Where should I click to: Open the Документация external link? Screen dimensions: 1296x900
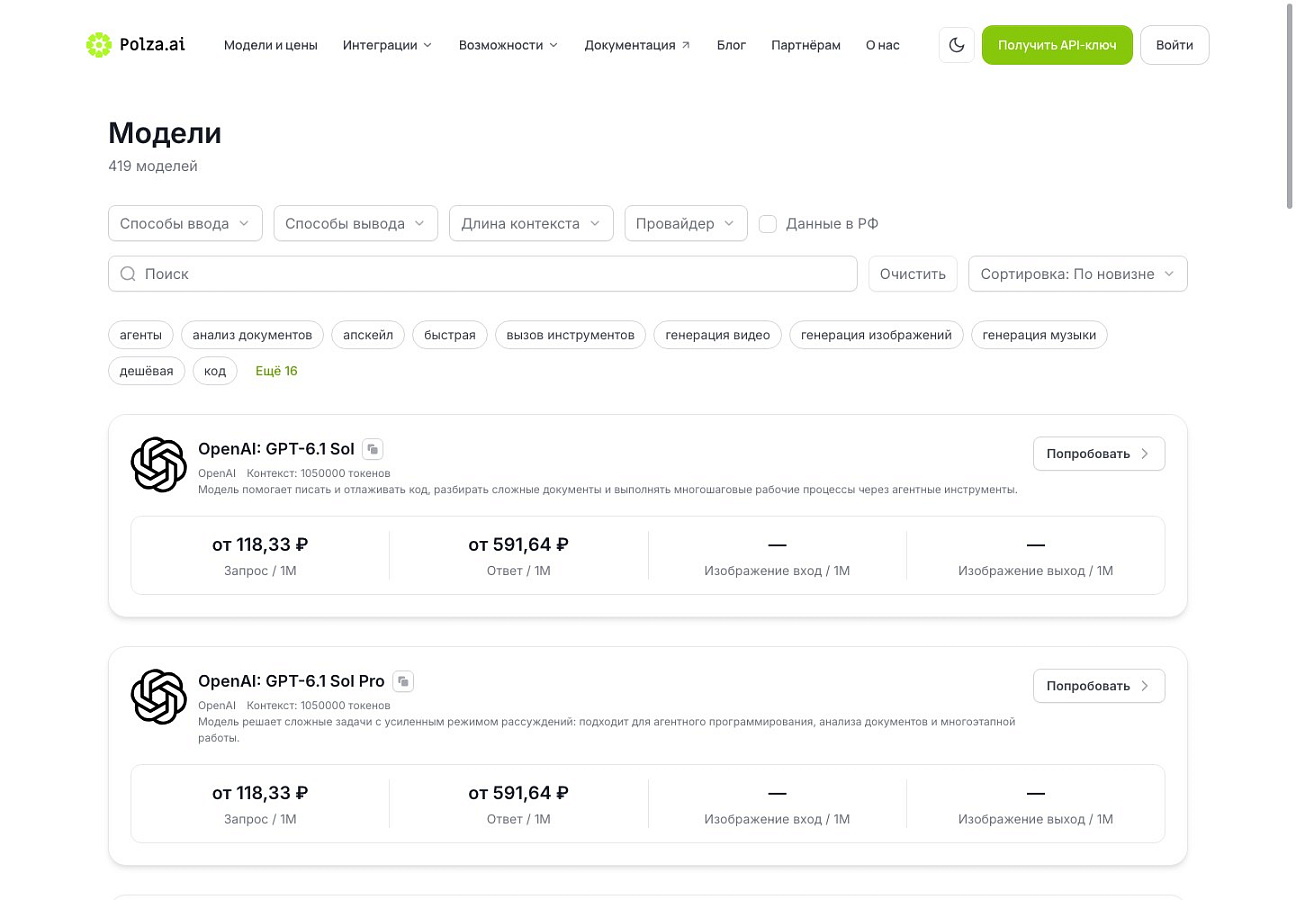point(638,45)
